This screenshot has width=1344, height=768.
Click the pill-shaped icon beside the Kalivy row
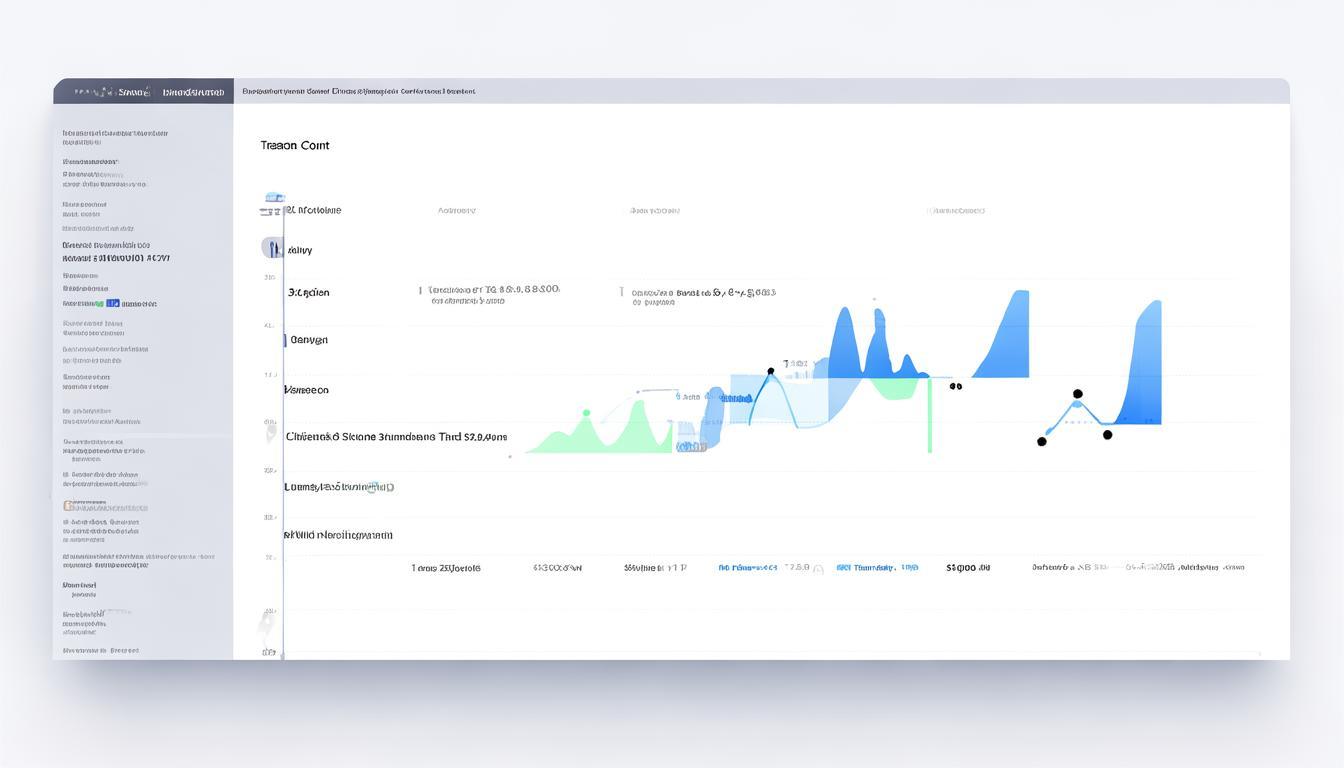pos(272,248)
